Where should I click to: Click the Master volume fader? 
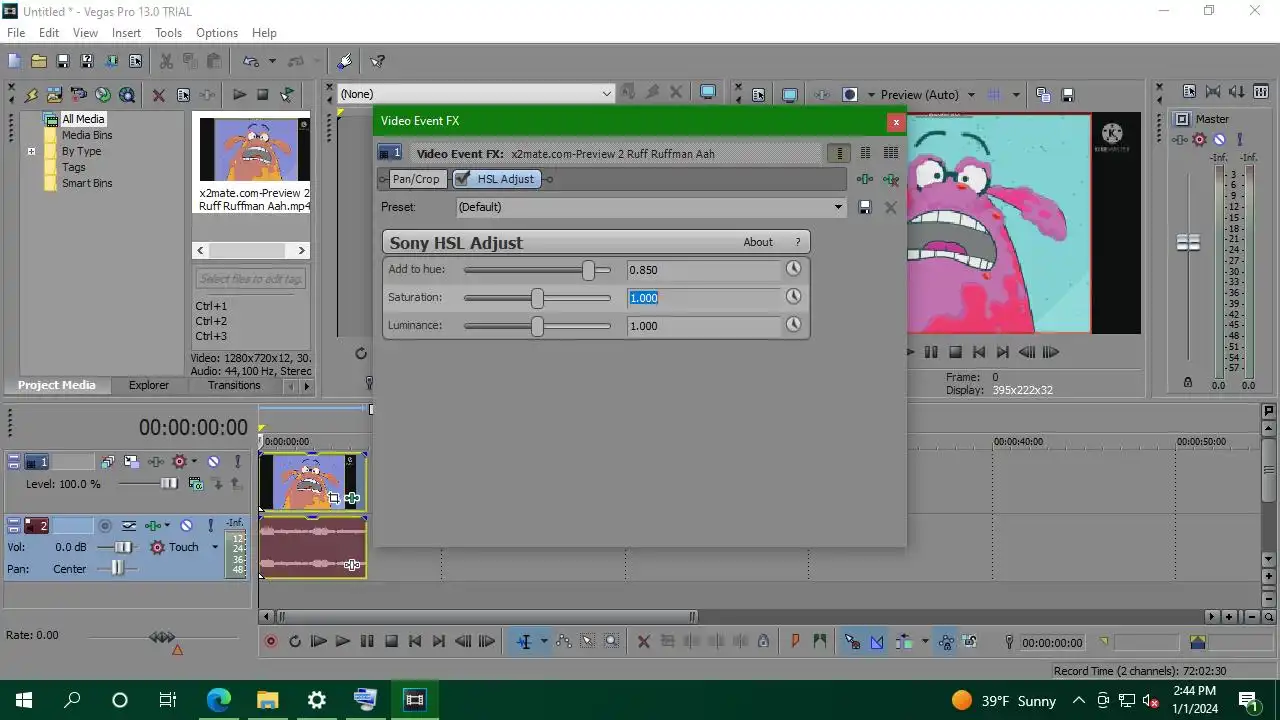[x=1188, y=242]
